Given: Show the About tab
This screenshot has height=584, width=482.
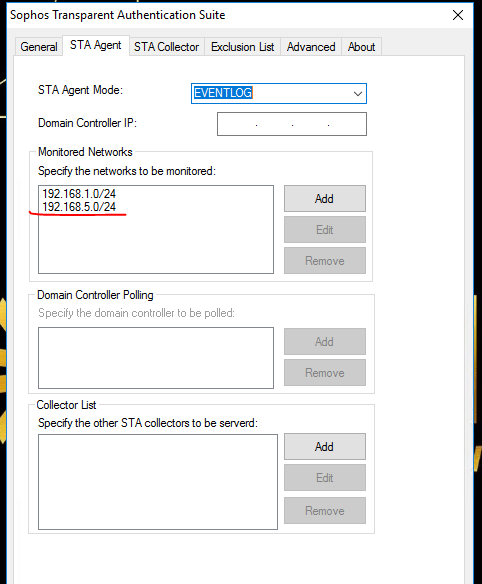Looking at the screenshot, I should [361, 47].
